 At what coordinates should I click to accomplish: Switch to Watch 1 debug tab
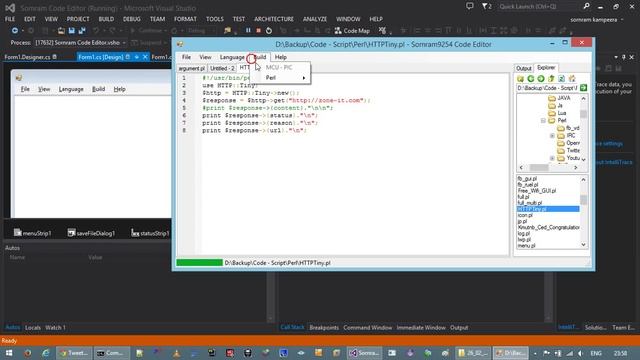click(x=55, y=328)
